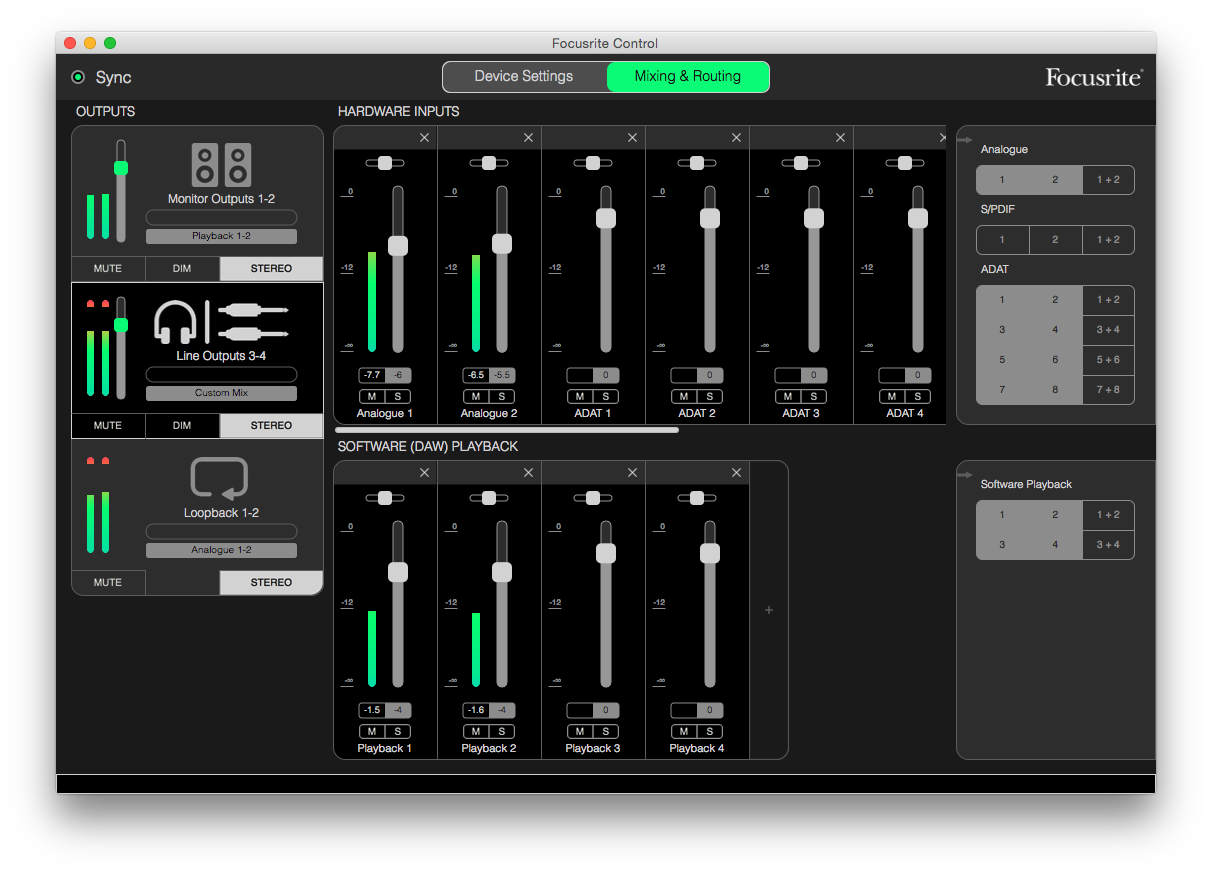The height and width of the screenshot is (874, 1212).
Task: Mute the Playback 4 channel
Action: click(684, 731)
